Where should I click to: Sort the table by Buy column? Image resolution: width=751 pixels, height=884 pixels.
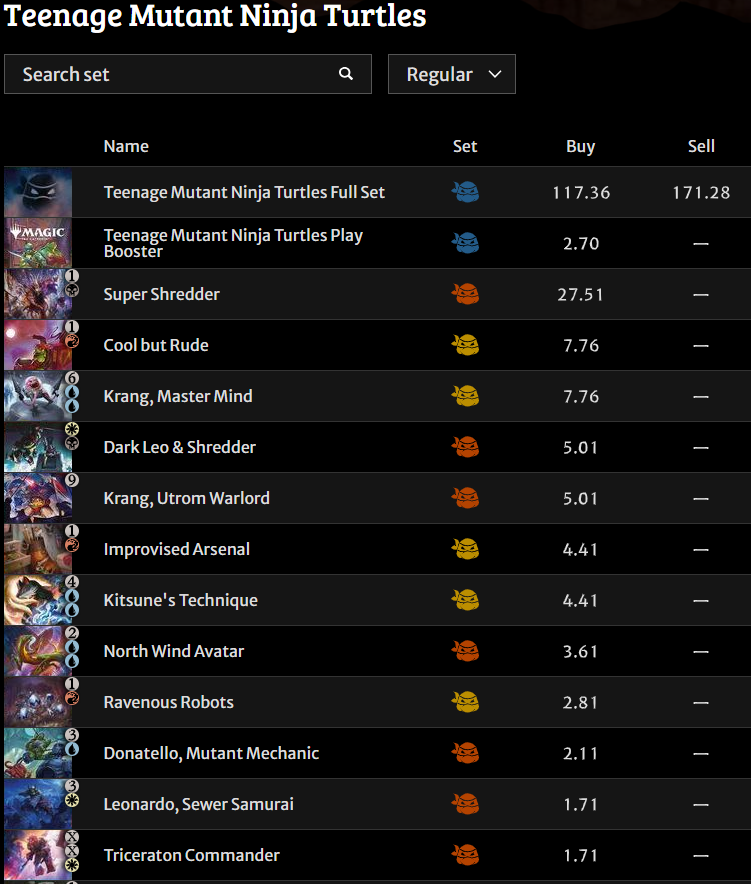(581, 146)
